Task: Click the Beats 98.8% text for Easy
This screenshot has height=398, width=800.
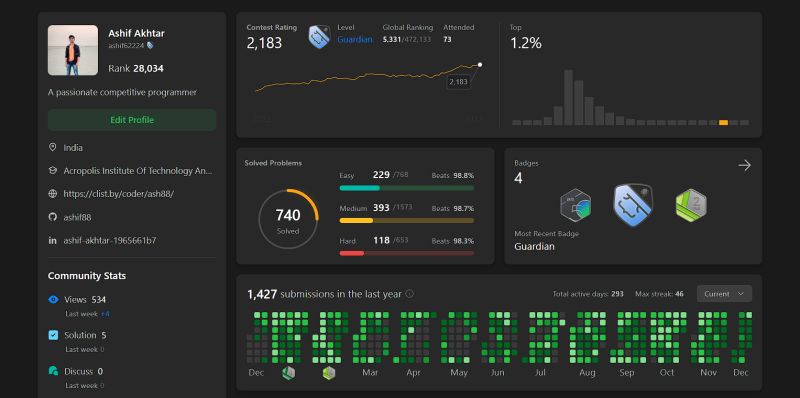Action: [x=453, y=176]
